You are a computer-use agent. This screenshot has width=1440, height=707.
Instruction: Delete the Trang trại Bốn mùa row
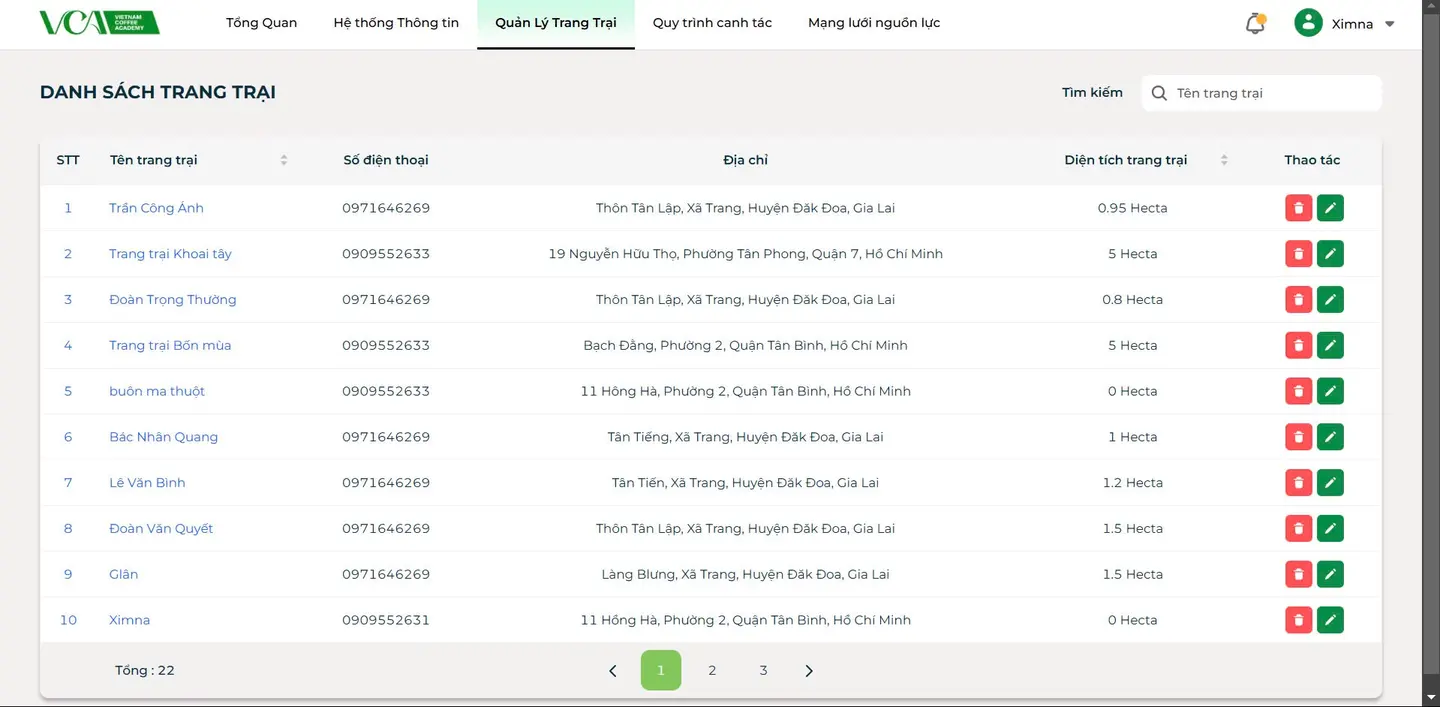(x=1298, y=346)
